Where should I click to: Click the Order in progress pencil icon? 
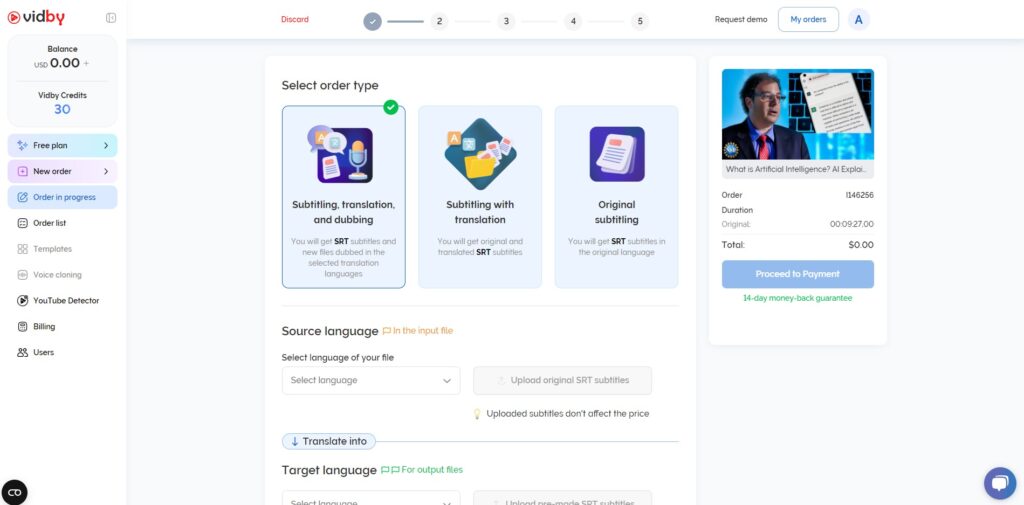[23, 197]
